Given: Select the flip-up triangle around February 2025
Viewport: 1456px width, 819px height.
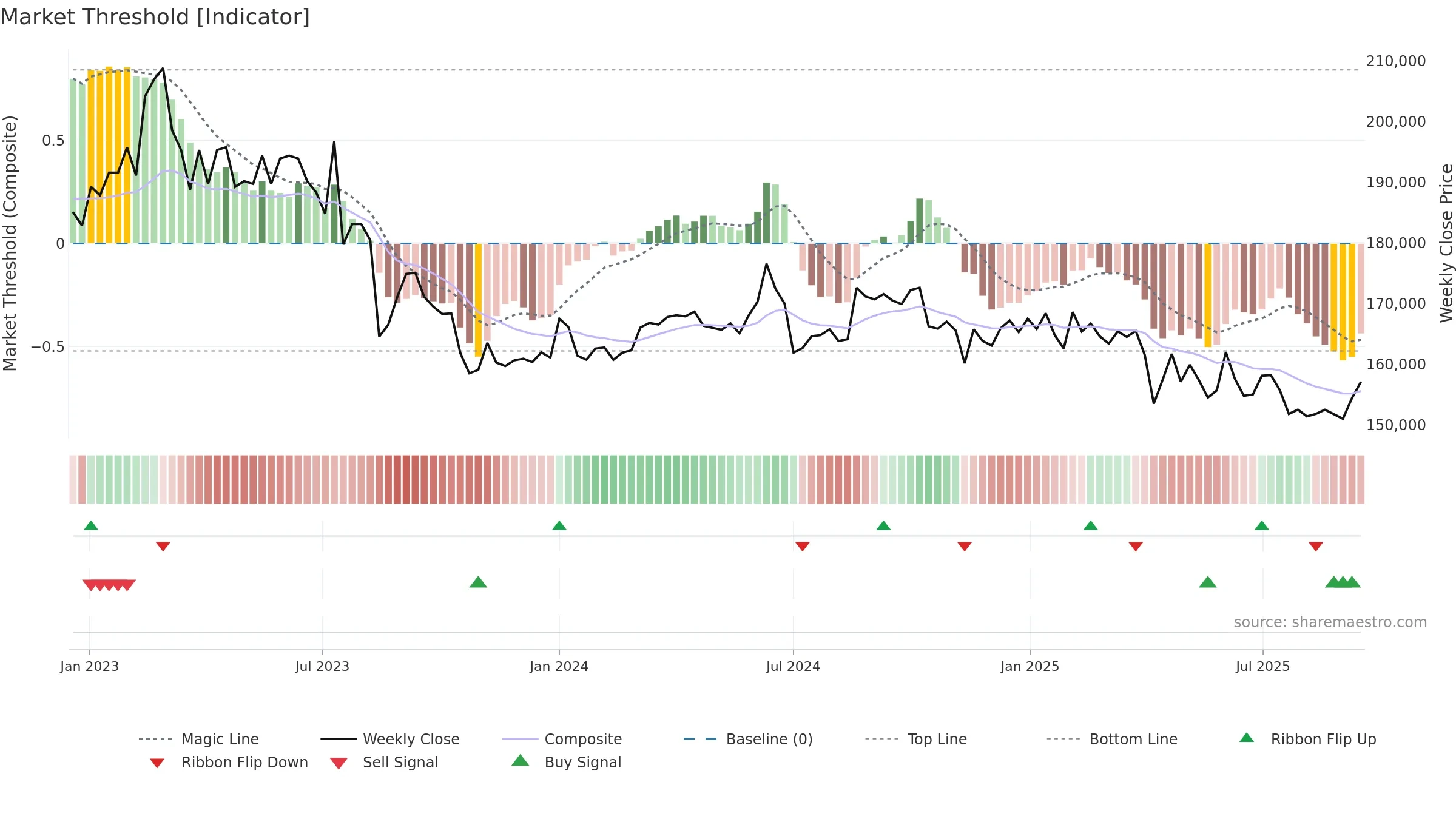Looking at the screenshot, I should pyautogui.click(x=1091, y=525).
